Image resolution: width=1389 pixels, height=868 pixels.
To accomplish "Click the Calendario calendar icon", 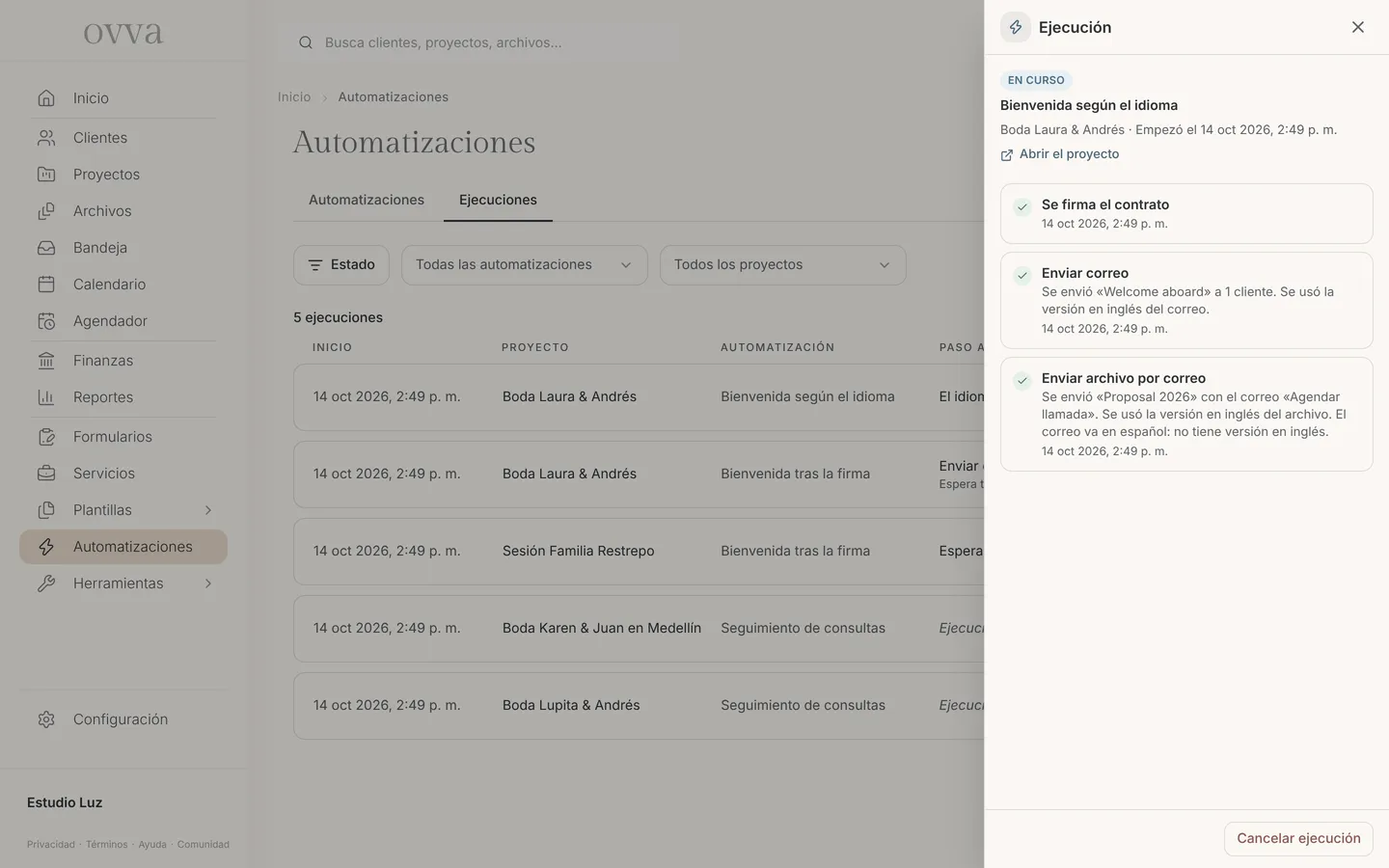I will 46,285.
